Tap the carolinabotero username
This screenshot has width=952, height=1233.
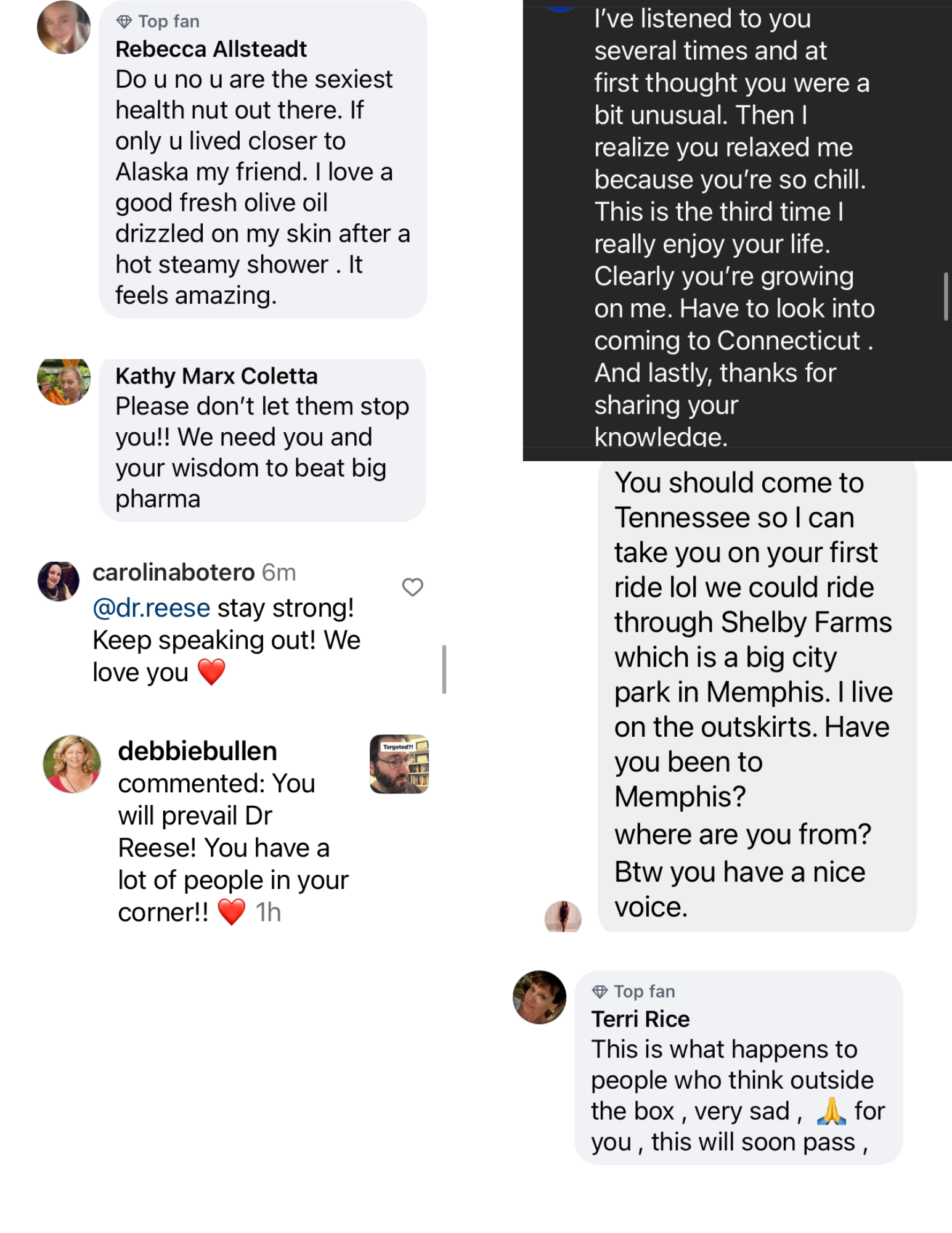click(x=173, y=573)
